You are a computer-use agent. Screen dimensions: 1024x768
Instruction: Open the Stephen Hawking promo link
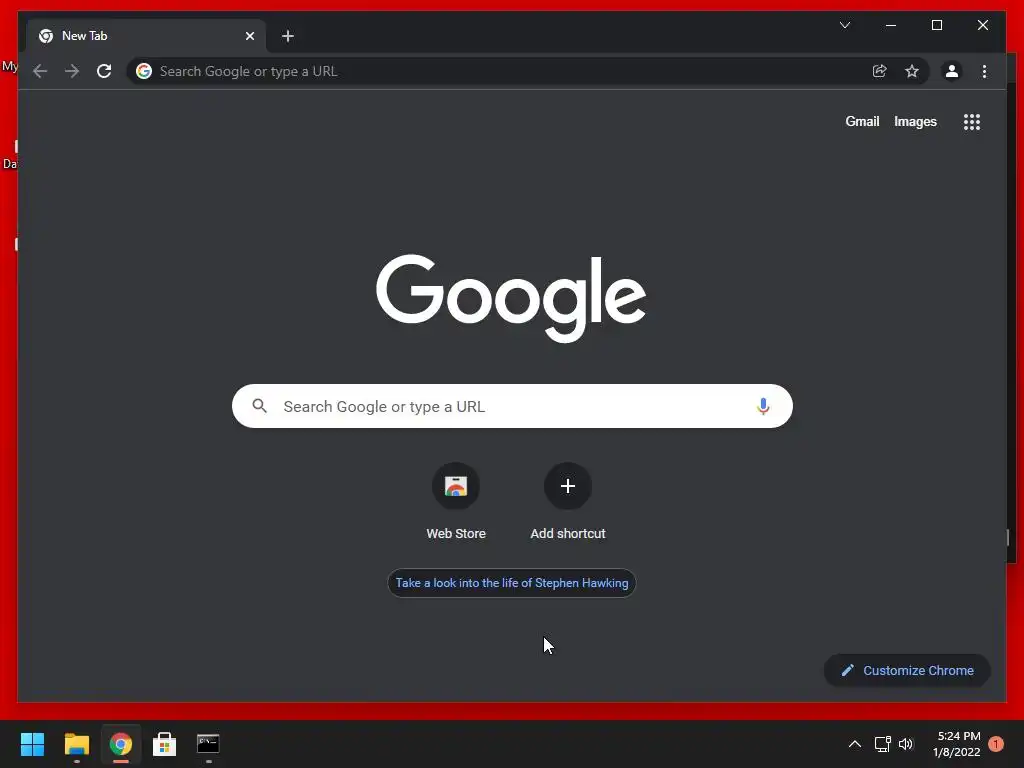coord(511,583)
